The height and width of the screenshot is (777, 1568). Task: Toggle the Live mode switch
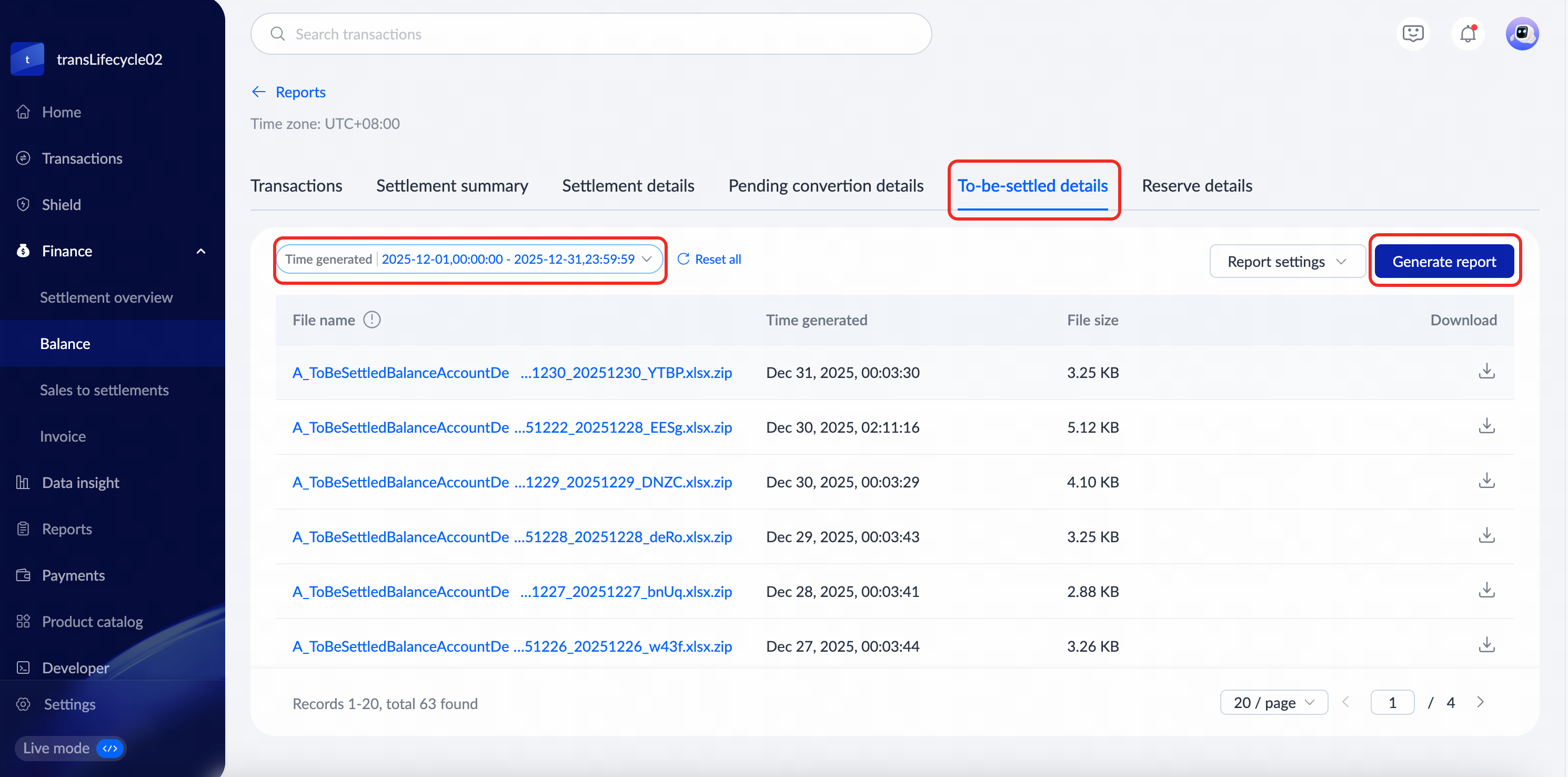click(110, 748)
